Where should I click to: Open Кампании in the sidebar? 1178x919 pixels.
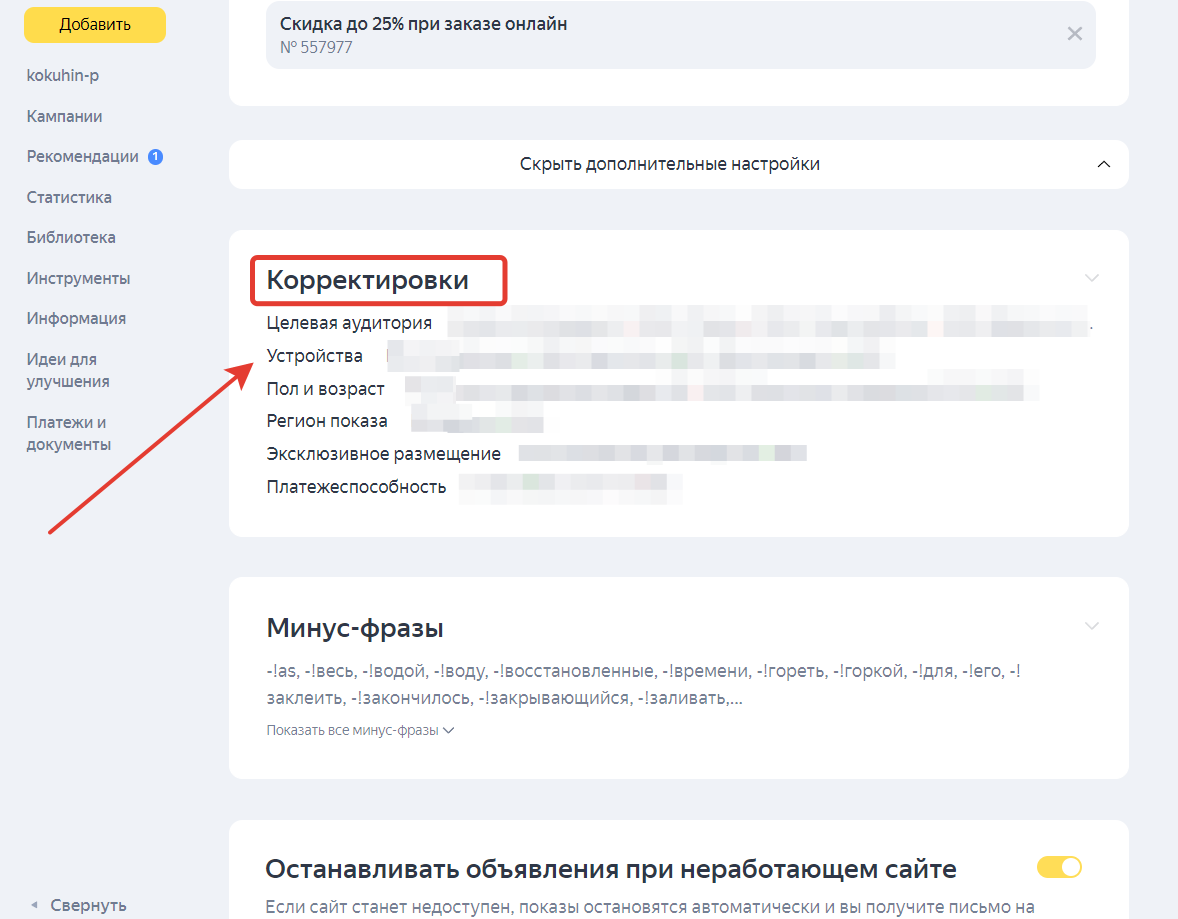click(x=64, y=116)
